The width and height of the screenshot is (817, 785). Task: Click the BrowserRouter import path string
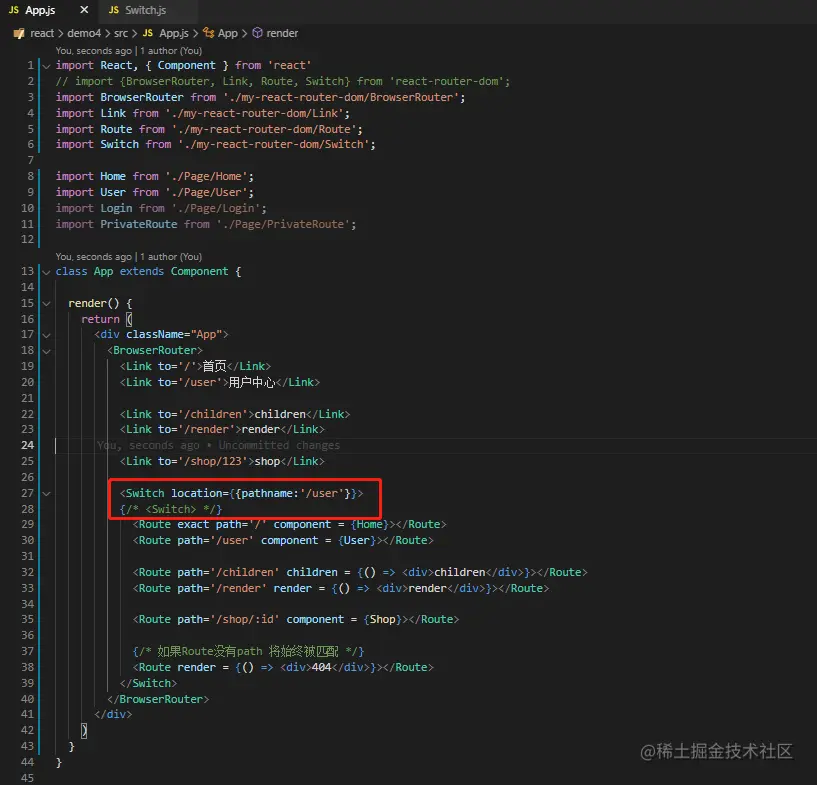[x=341, y=97]
